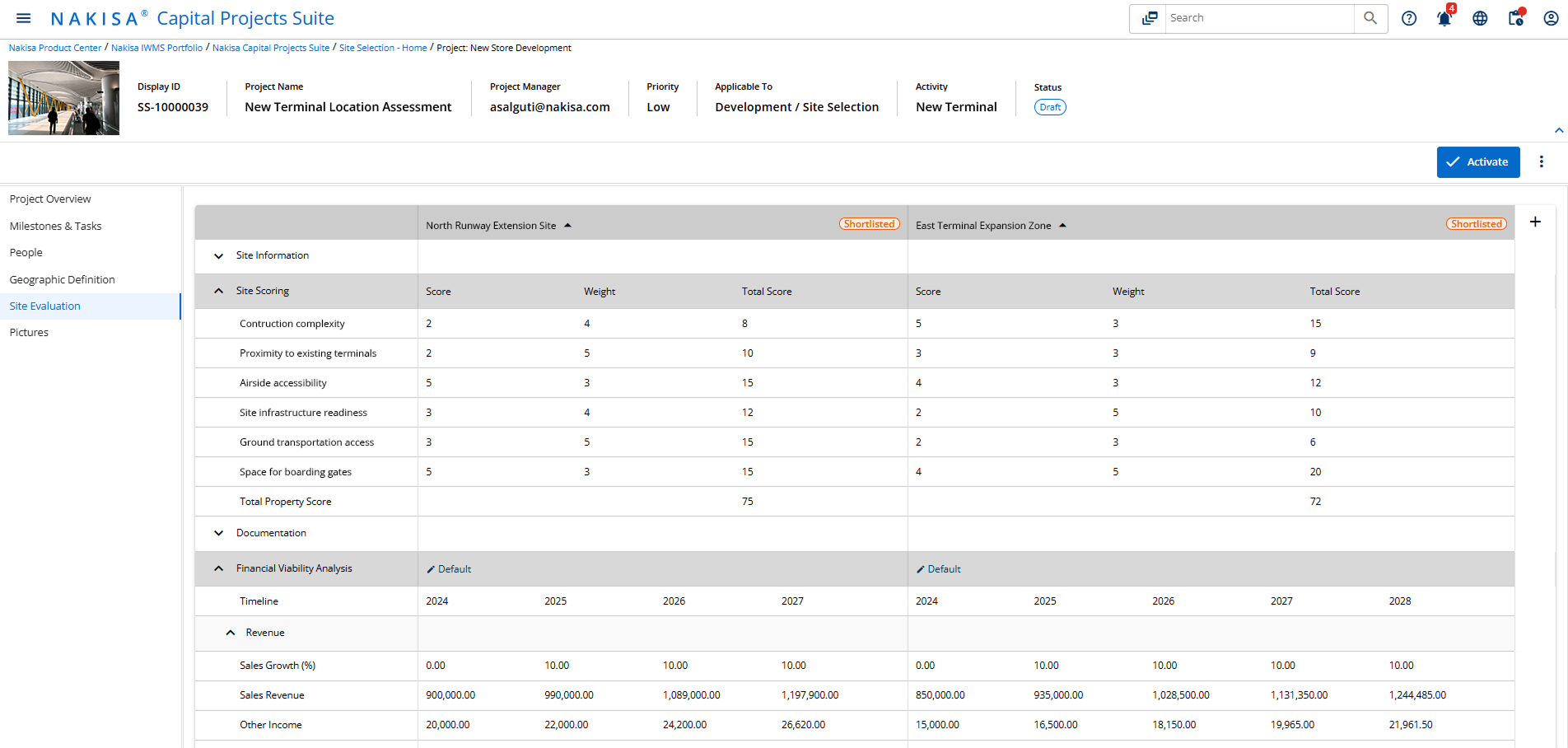Open notifications via the bell icon
1568x748 pixels.
coord(1444,17)
